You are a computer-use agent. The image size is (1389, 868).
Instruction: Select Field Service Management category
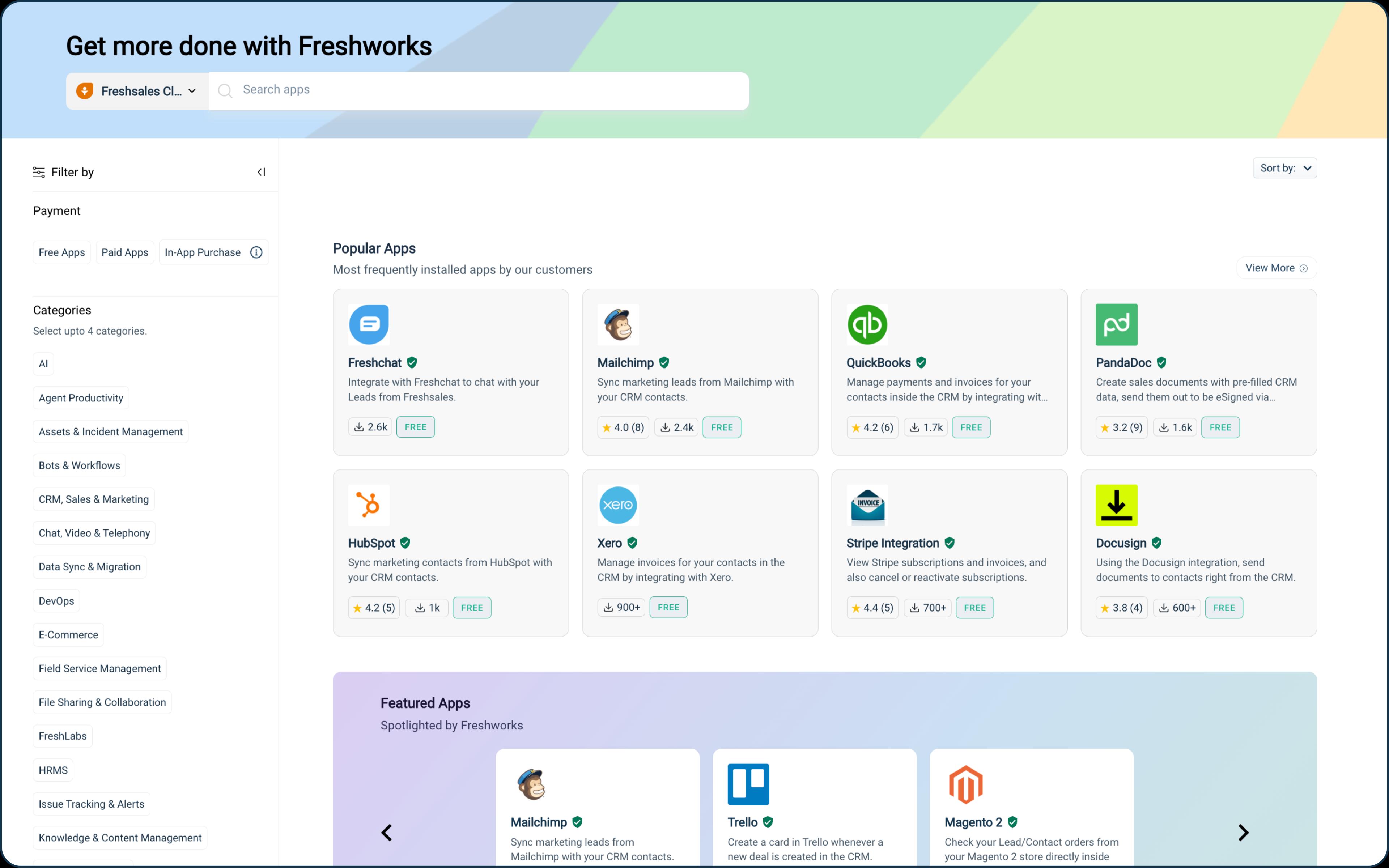(x=100, y=669)
